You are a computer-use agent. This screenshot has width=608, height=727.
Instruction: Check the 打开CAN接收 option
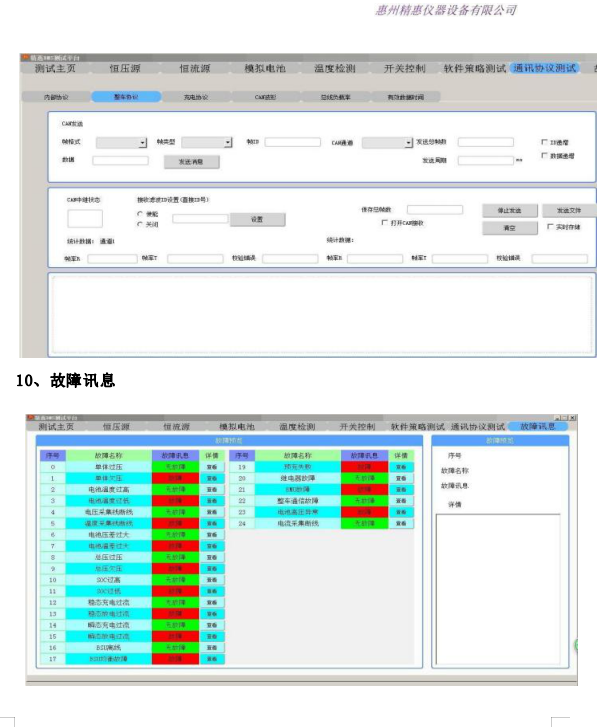[385, 222]
